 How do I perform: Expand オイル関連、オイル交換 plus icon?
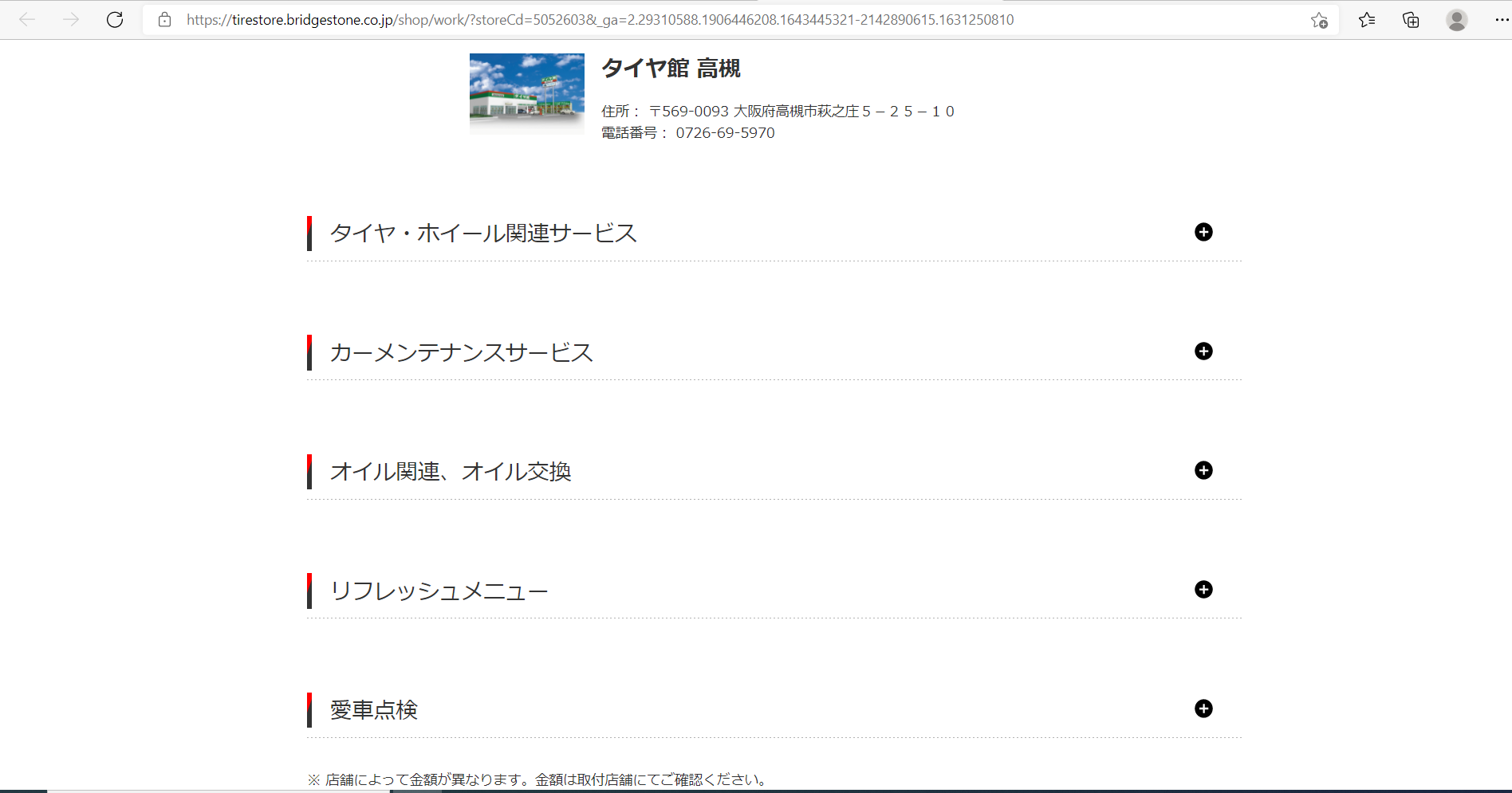pos(1203,470)
